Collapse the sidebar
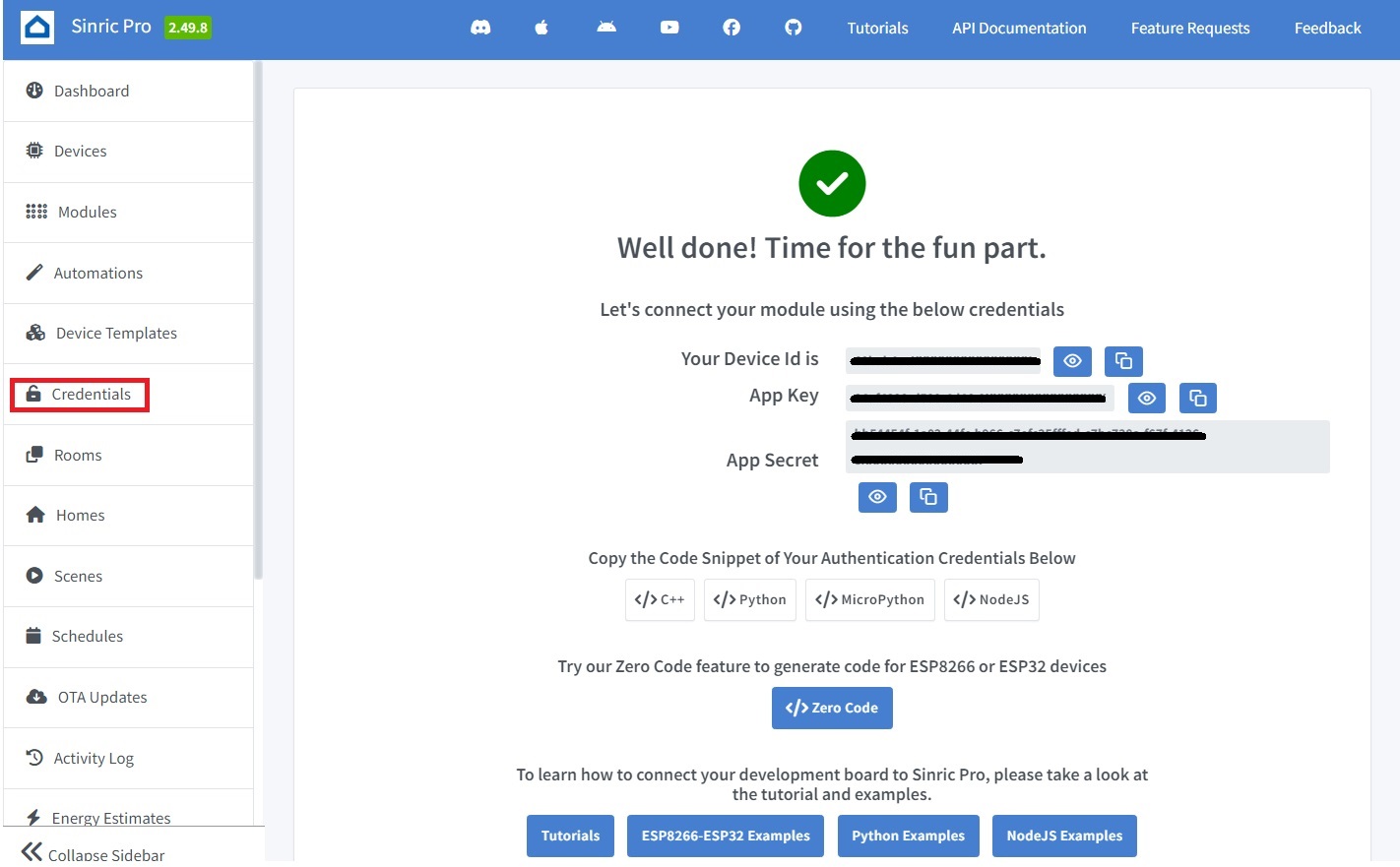Screen dimensions: 1400x867 tap(94, 853)
